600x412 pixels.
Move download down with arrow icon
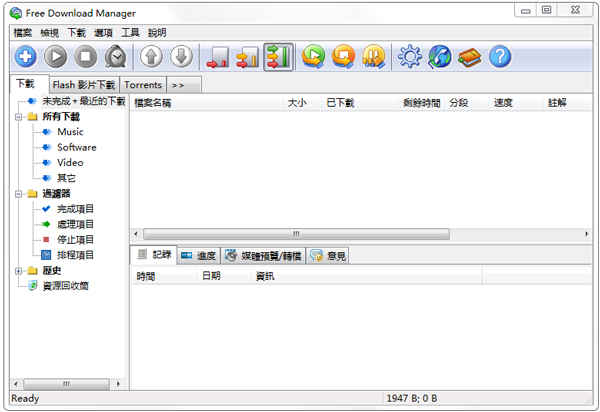[181, 57]
